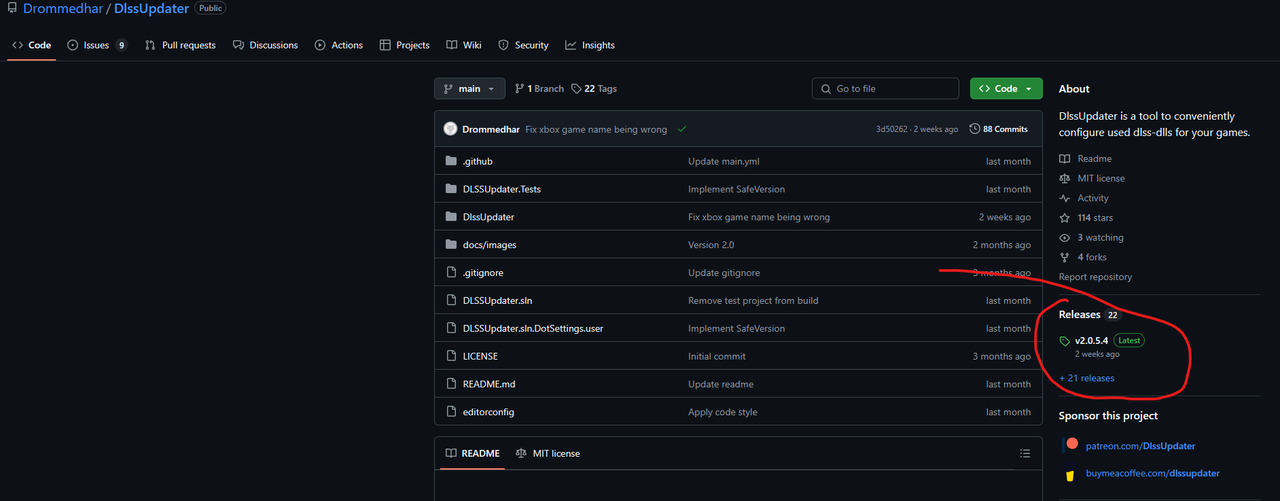Screen dimensions: 1280x501
Task: Open the README outline list icon
Action: [x=1024, y=453]
